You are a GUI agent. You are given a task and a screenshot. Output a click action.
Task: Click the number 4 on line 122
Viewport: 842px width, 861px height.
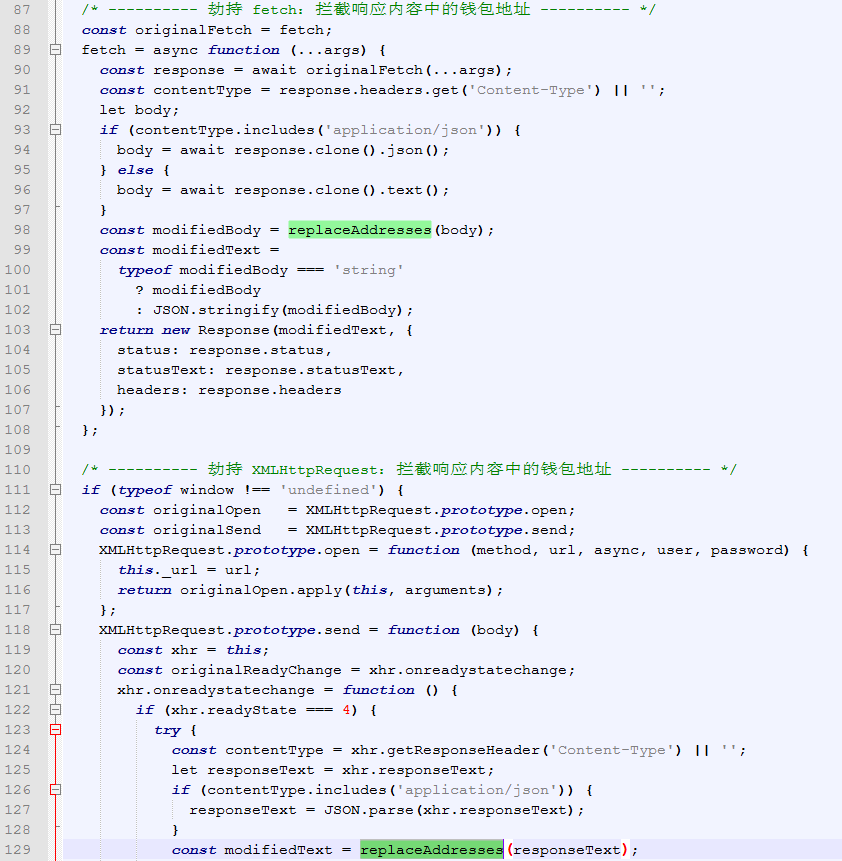346,710
